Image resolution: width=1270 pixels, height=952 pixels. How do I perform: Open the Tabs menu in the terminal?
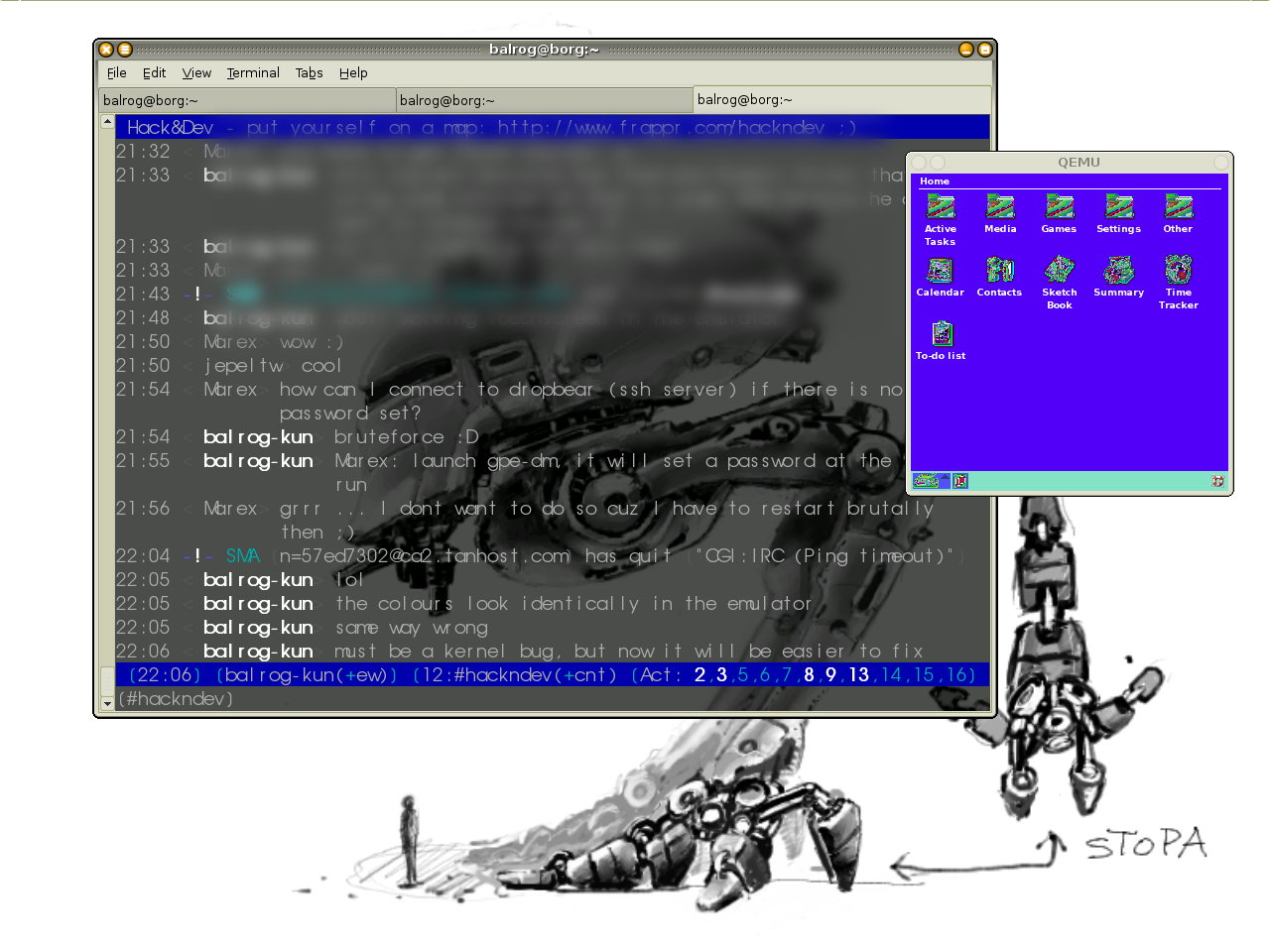tap(309, 72)
